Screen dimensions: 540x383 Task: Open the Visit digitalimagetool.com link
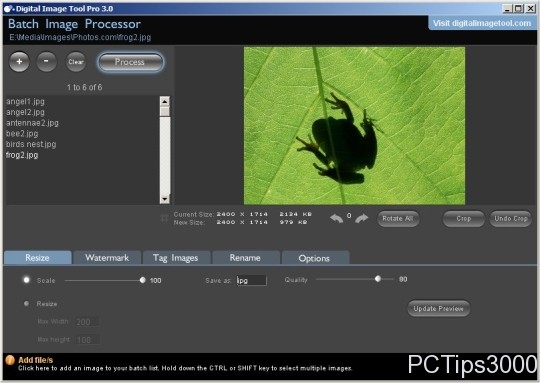click(x=482, y=23)
